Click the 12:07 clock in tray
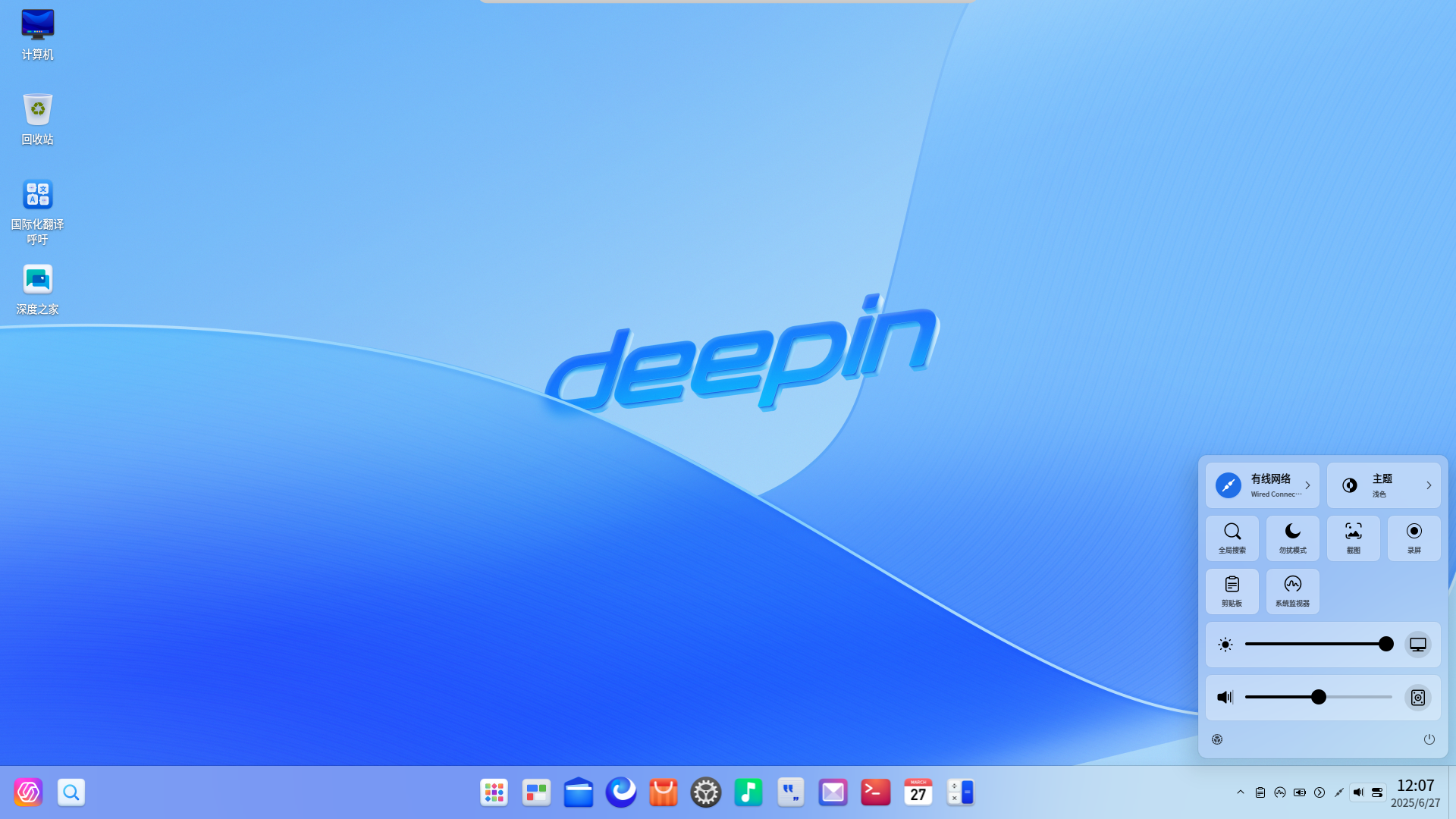Image resolution: width=1456 pixels, height=819 pixels. [1416, 786]
